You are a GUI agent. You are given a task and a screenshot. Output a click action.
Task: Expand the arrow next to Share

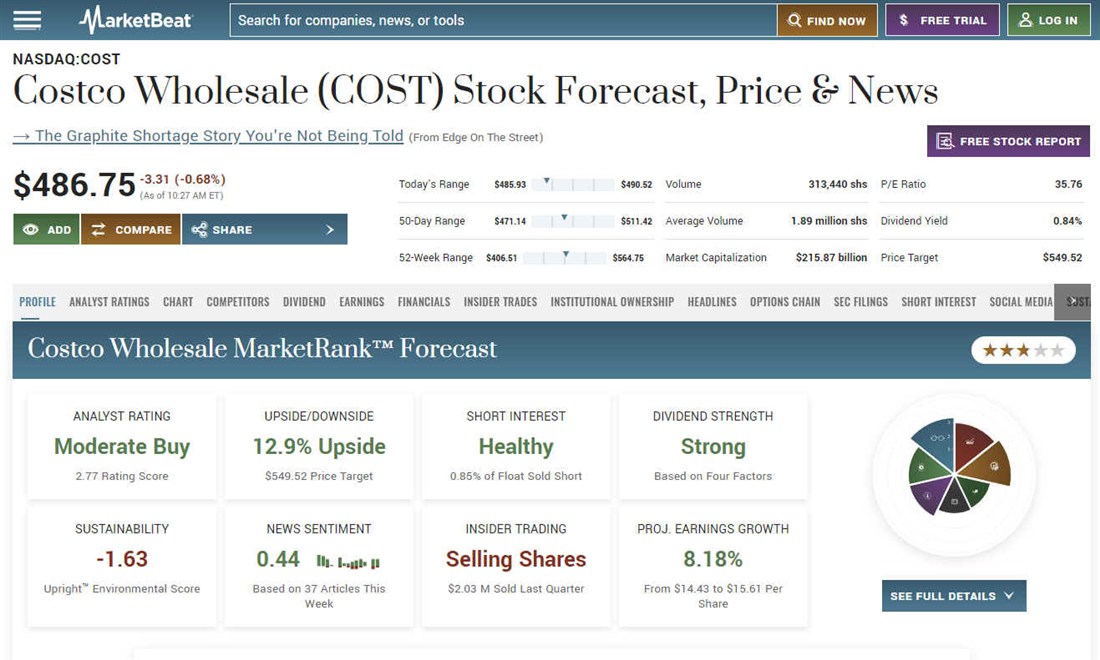click(330, 229)
